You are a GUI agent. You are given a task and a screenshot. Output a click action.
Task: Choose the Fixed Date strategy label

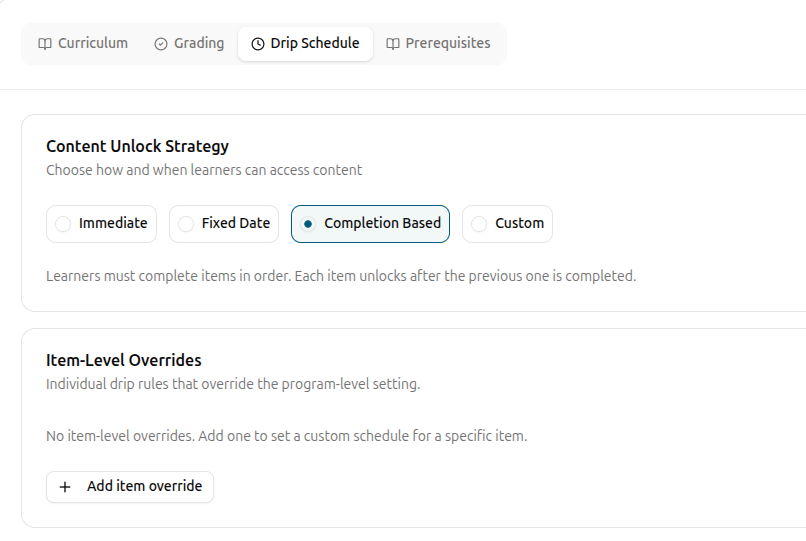[x=236, y=223]
